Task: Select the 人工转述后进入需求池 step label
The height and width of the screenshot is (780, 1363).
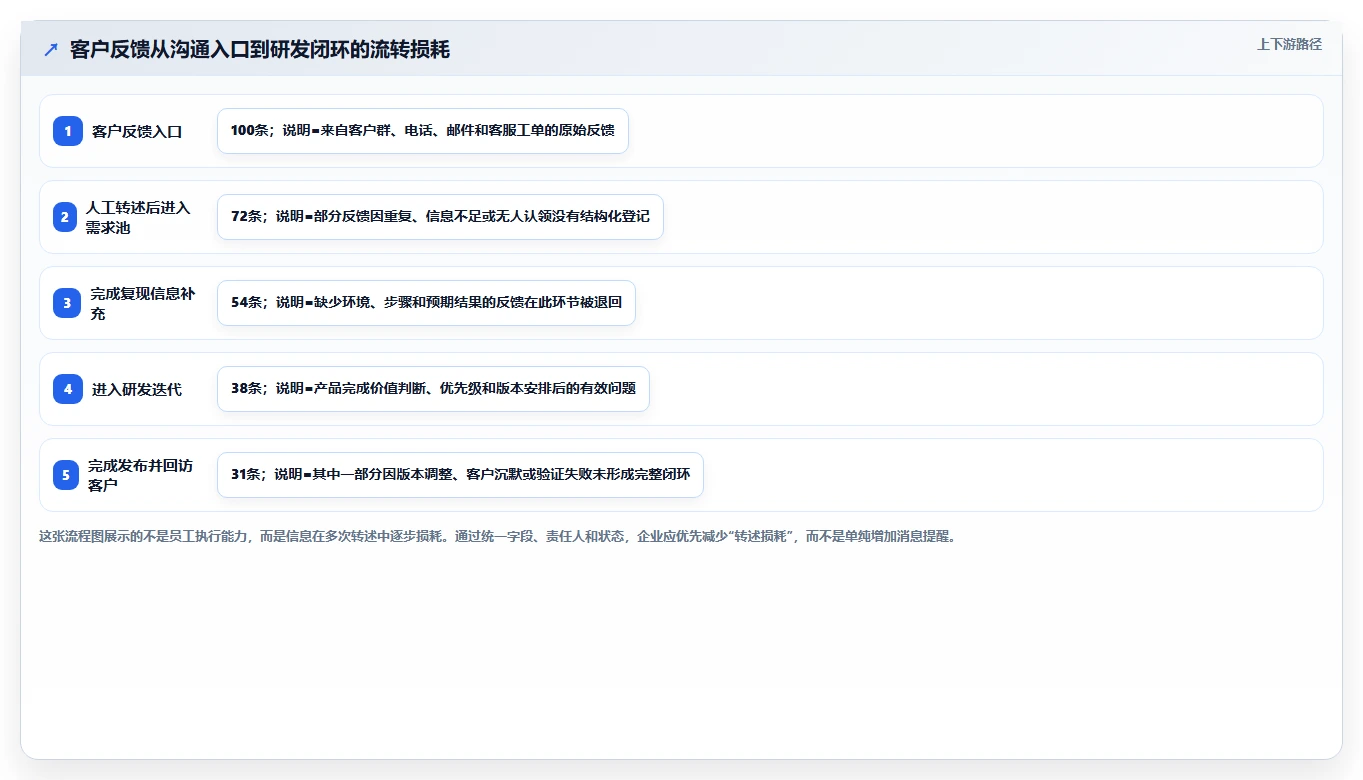Action: click(138, 217)
